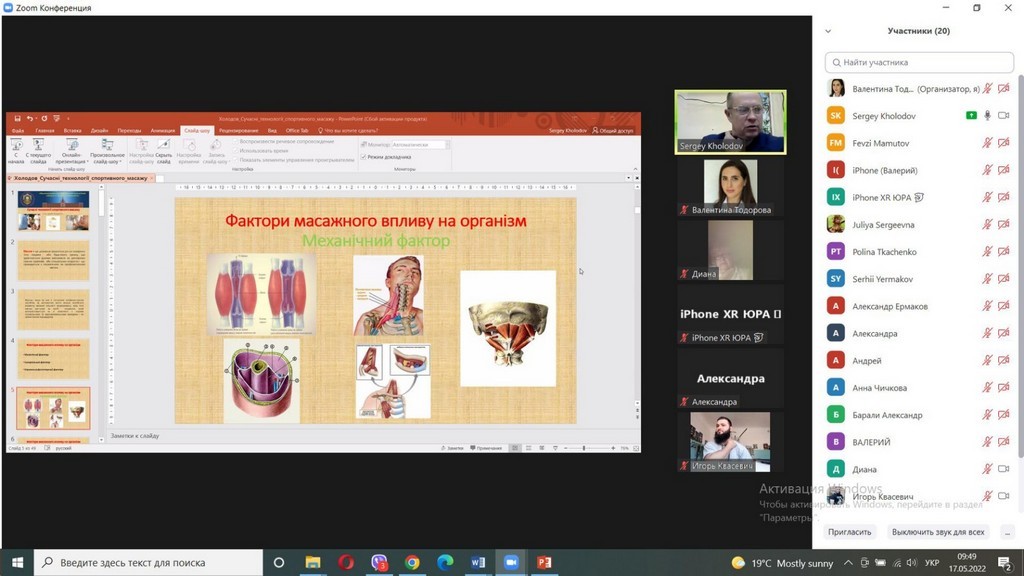Click Fevzi Mamutov's crossed-out camera icon

(x=1003, y=143)
